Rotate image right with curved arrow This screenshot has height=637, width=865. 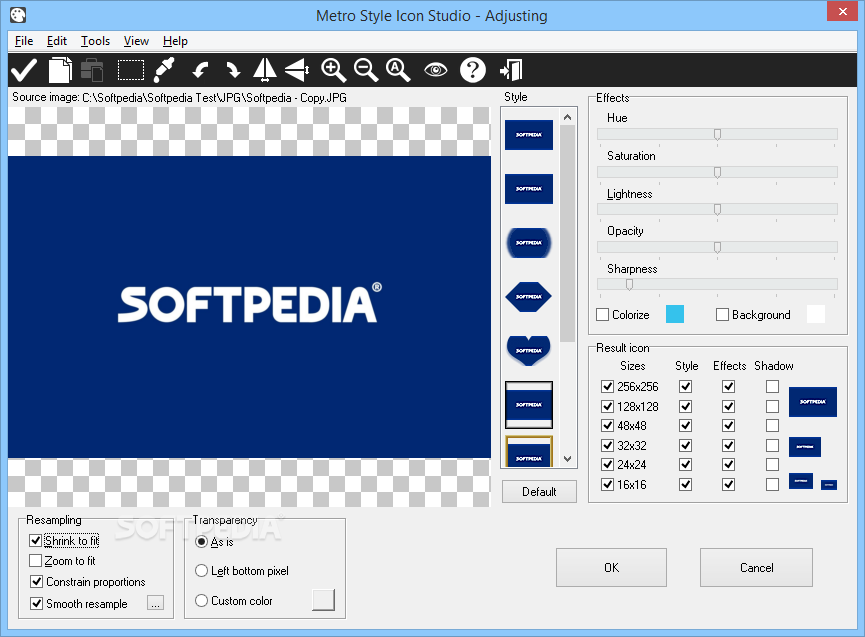click(233, 70)
